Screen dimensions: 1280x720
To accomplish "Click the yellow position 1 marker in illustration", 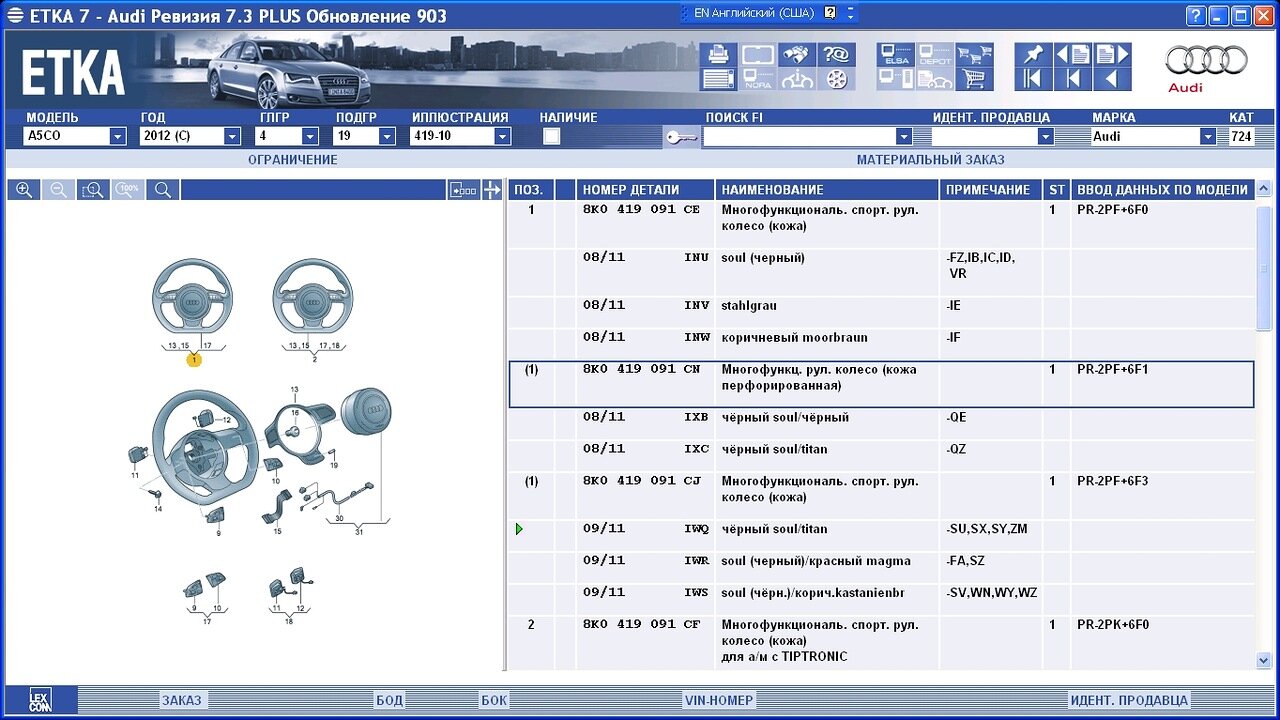I will (194, 359).
